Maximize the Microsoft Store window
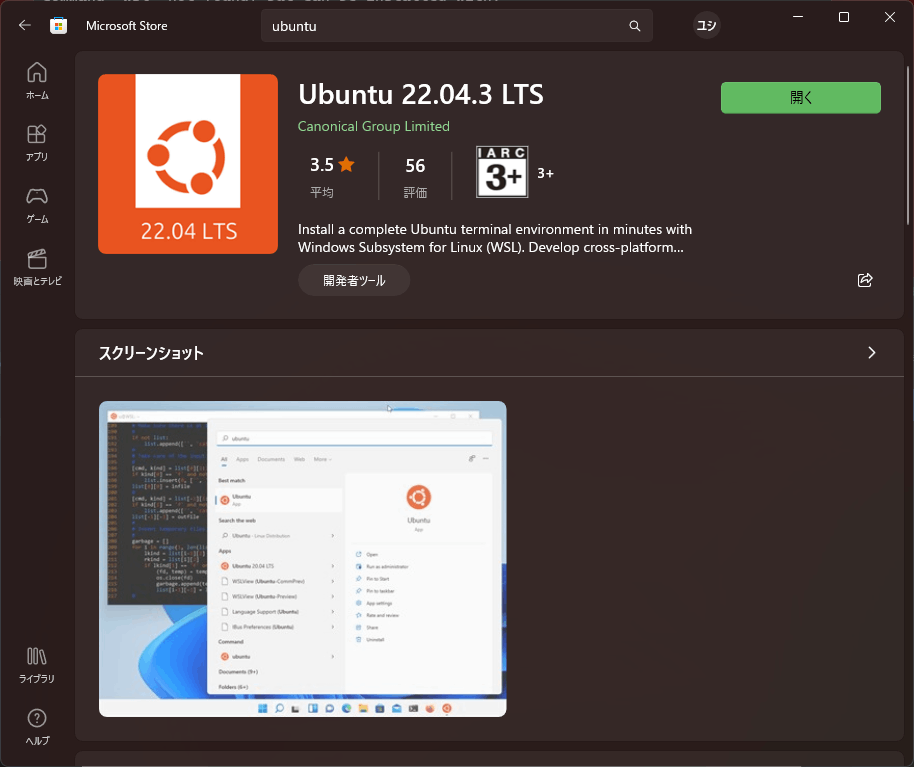The image size is (914, 767). coord(843,17)
